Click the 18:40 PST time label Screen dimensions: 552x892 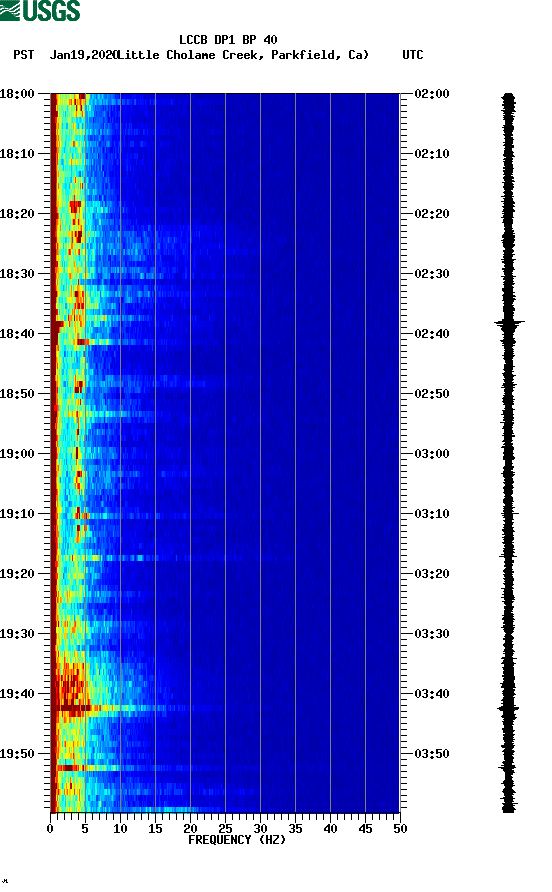coord(17,334)
